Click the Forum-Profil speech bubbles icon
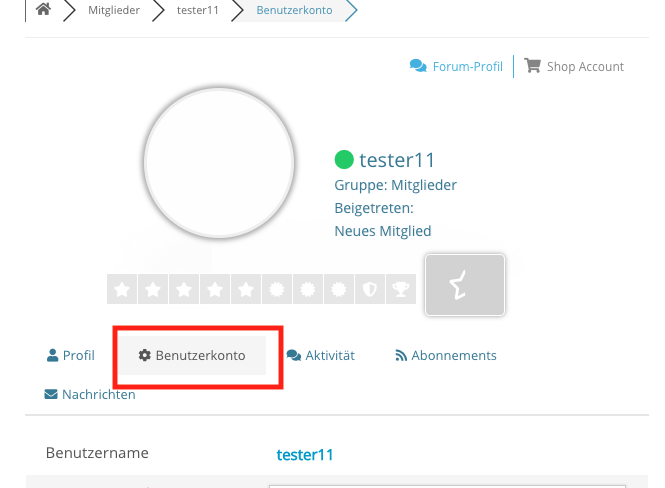This screenshot has height=488, width=665. pyautogui.click(x=418, y=66)
